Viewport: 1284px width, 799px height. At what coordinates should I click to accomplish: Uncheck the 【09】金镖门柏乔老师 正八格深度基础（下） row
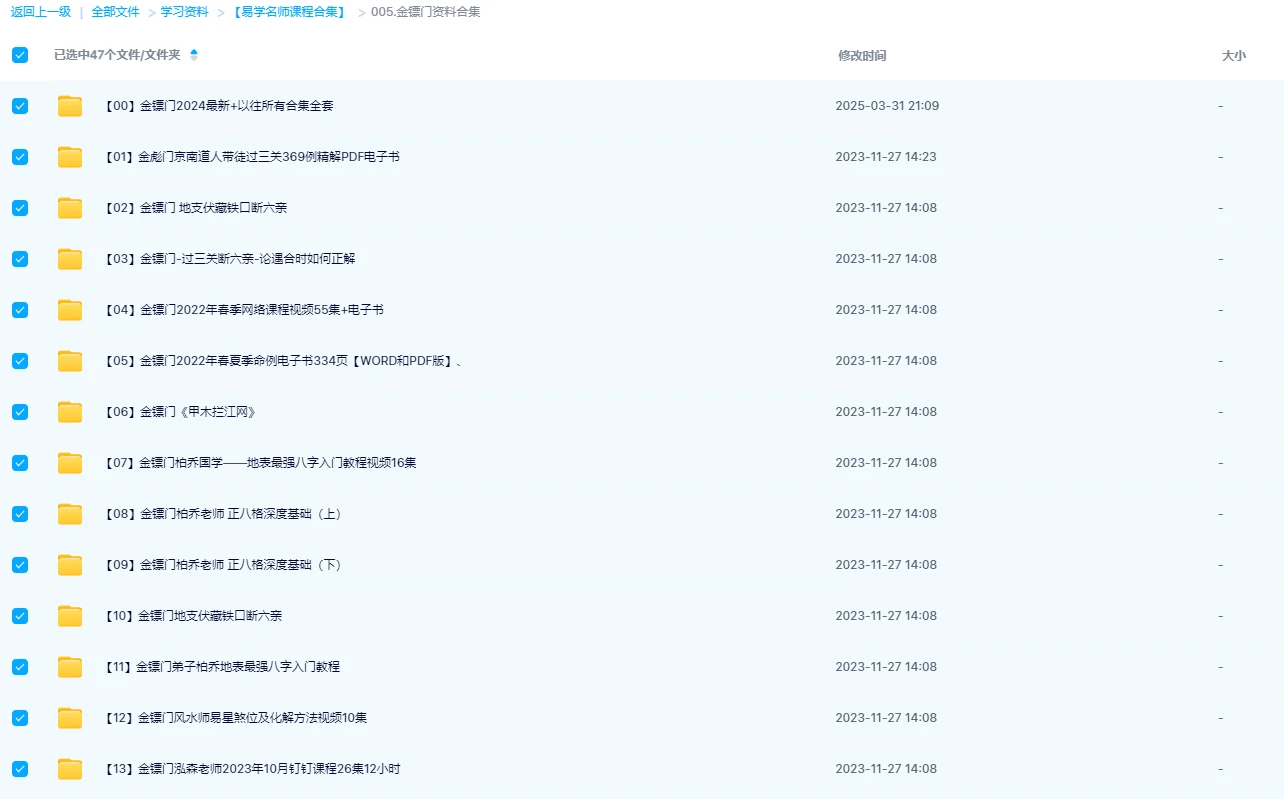coord(20,565)
